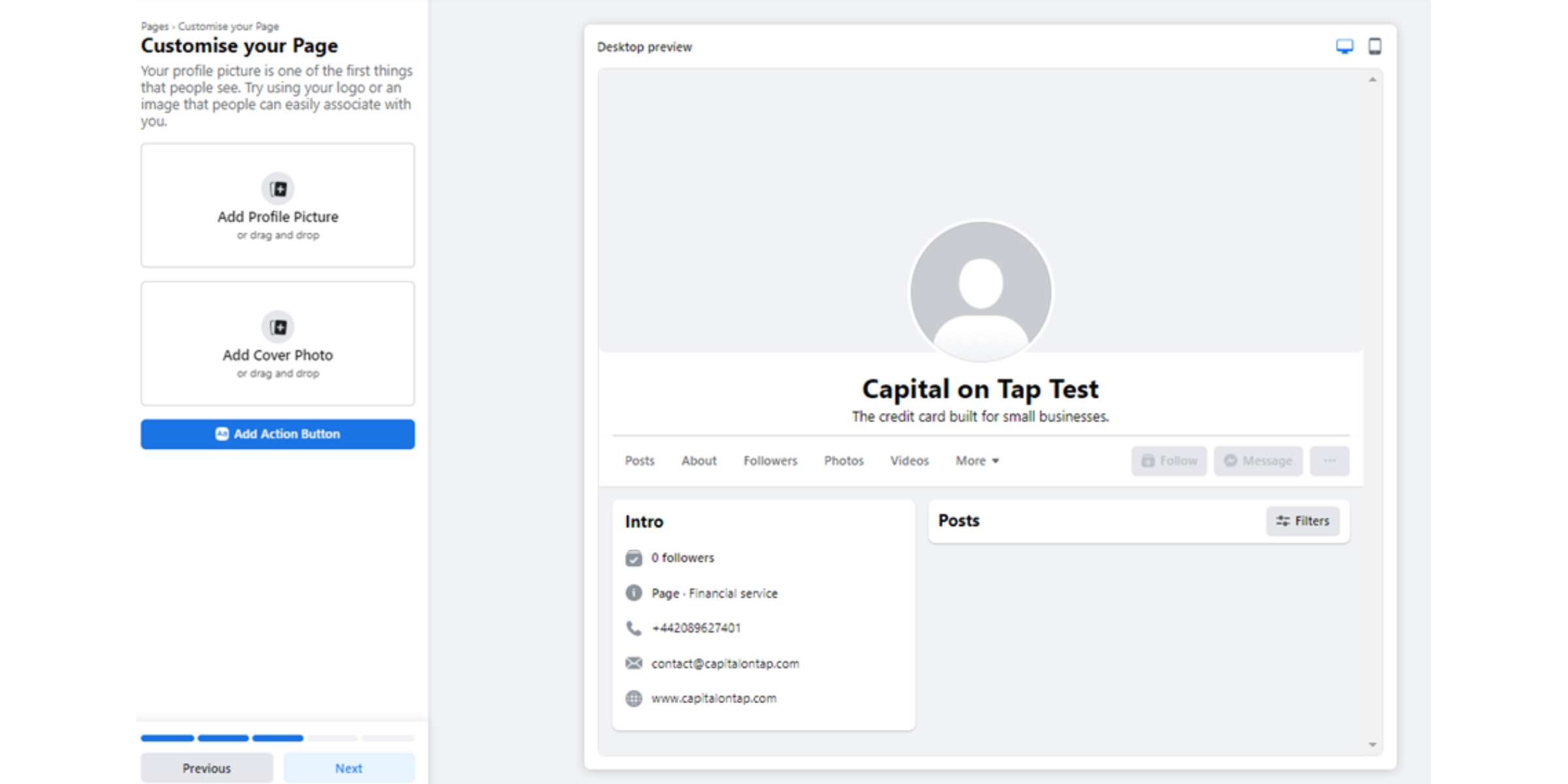The image size is (1568, 784).
Task: Click the Add Profile Picture drop area
Action: (x=278, y=205)
